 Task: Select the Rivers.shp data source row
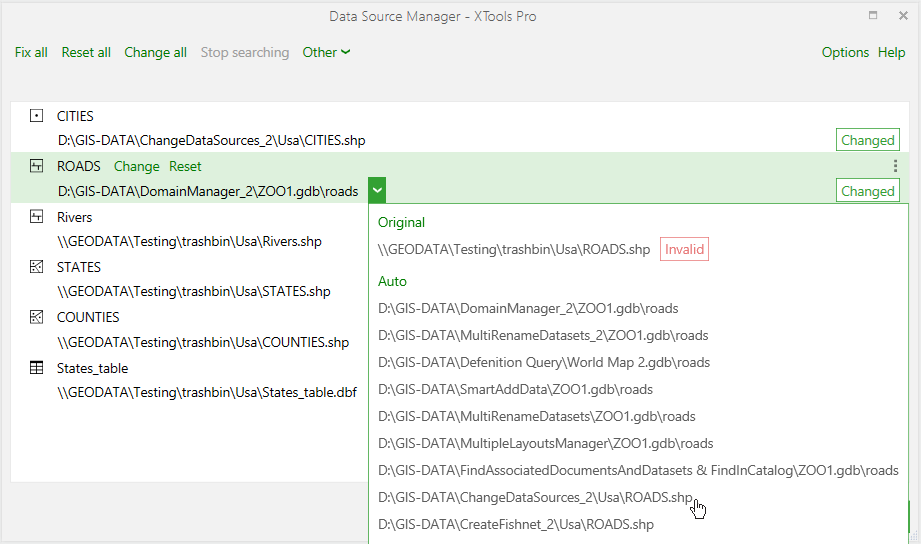point(189,229)
